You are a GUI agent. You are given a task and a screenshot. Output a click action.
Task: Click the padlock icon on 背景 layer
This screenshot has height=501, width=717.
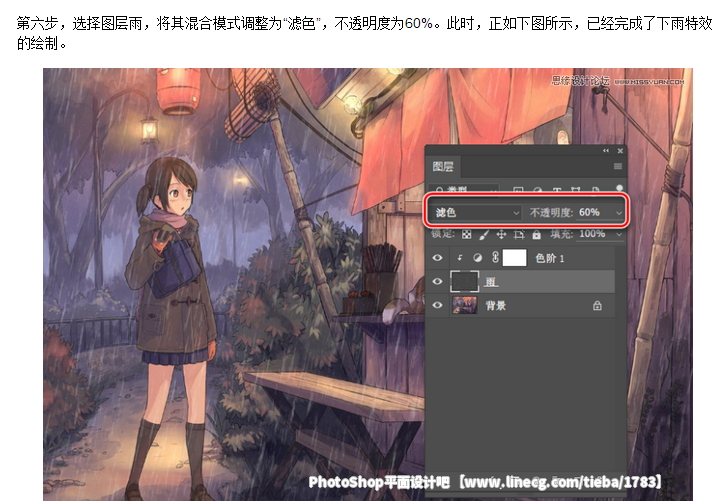[x=597, y=305]
